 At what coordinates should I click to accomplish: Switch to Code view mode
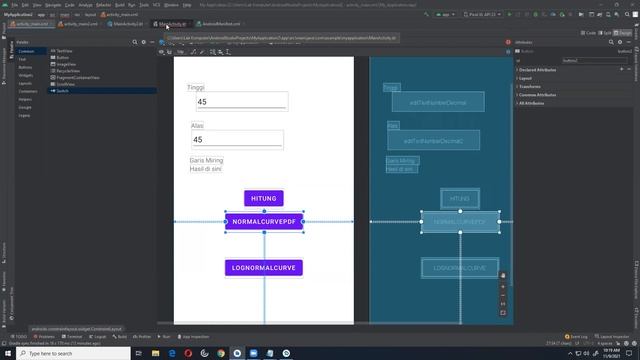coord(588,33)
